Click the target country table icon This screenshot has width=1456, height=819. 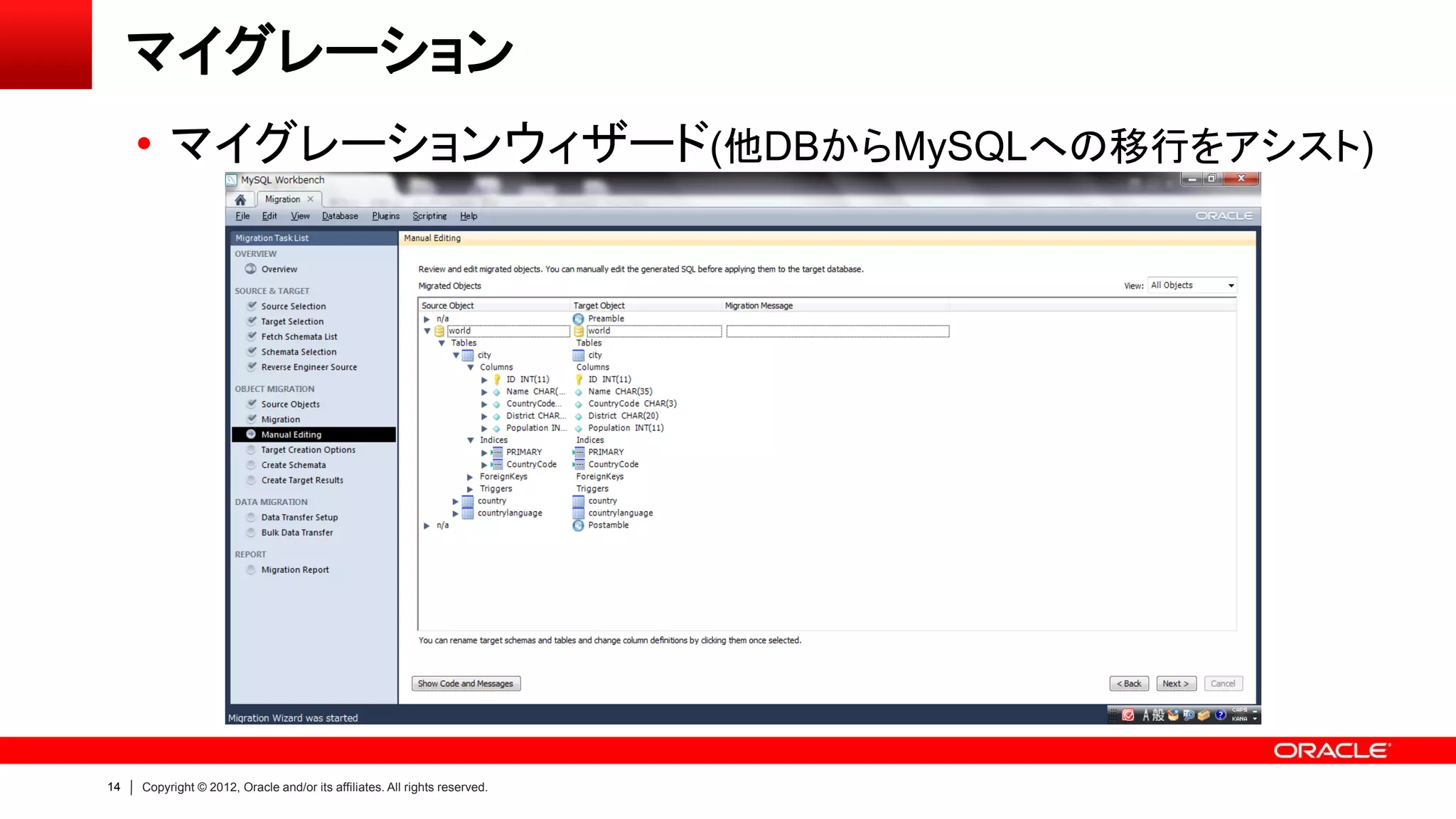tap(579, 501)
